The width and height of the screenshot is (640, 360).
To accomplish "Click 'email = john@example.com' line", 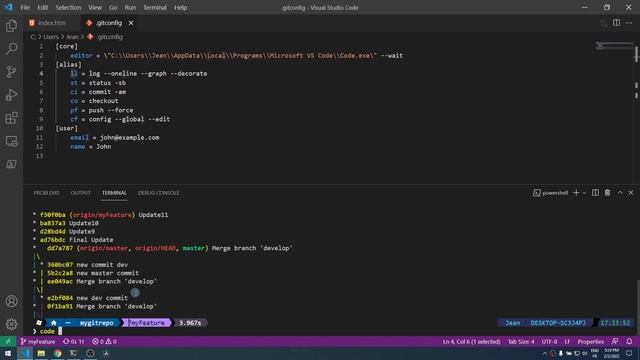I will [115, 138].
